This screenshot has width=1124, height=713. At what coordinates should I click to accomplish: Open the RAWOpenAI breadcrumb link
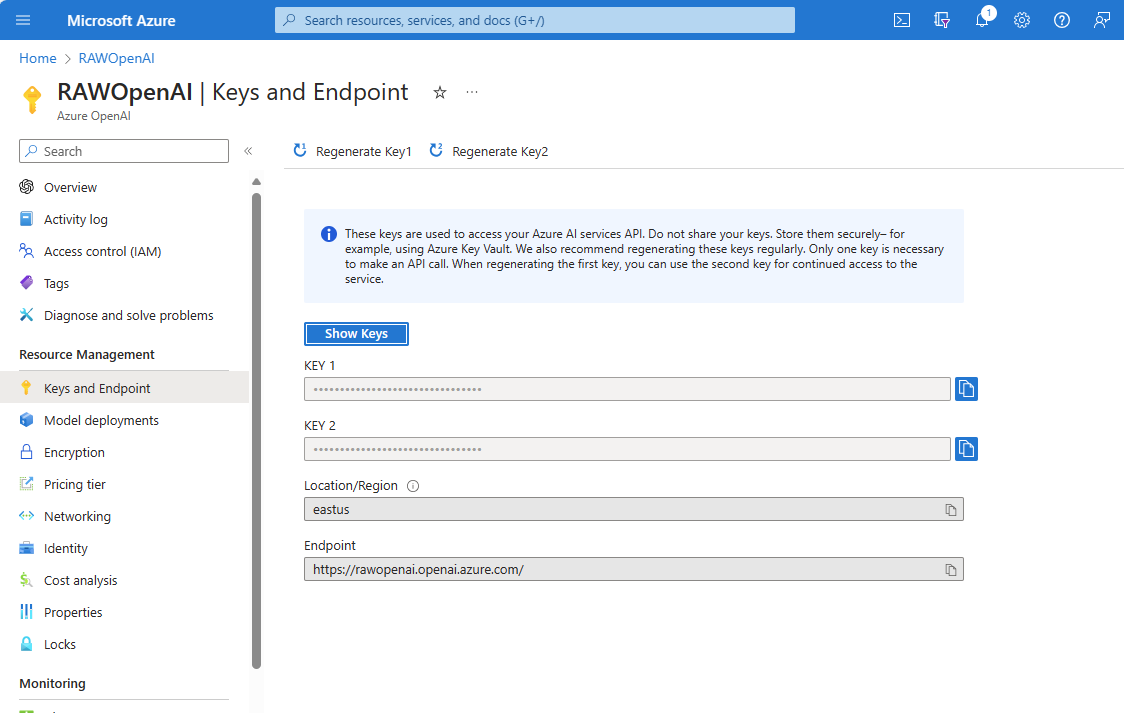pos(116,59)
